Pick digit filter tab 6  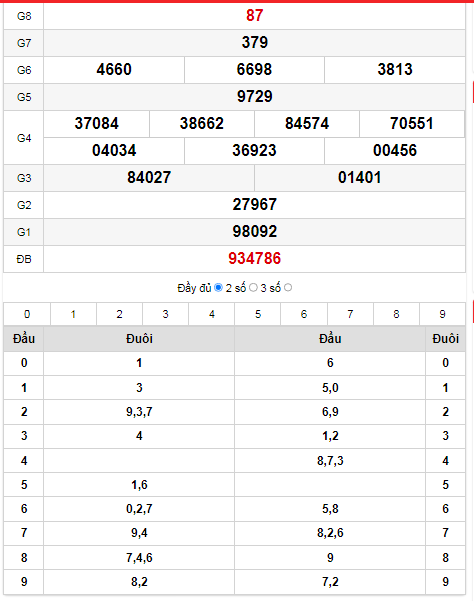pos(304,314)
